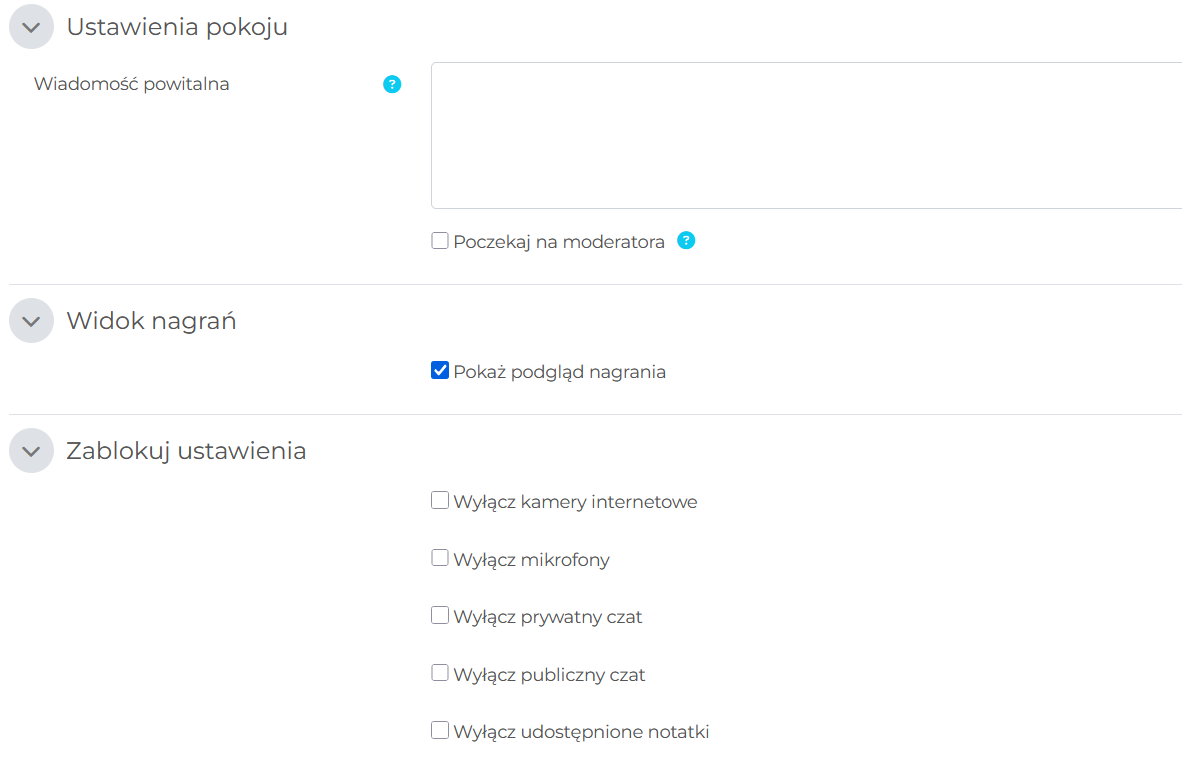This screenshot has width=1182, height=763.
Task: Tick the Wyłącz kamery internetowe checkbox
Action: coord(440,501)
